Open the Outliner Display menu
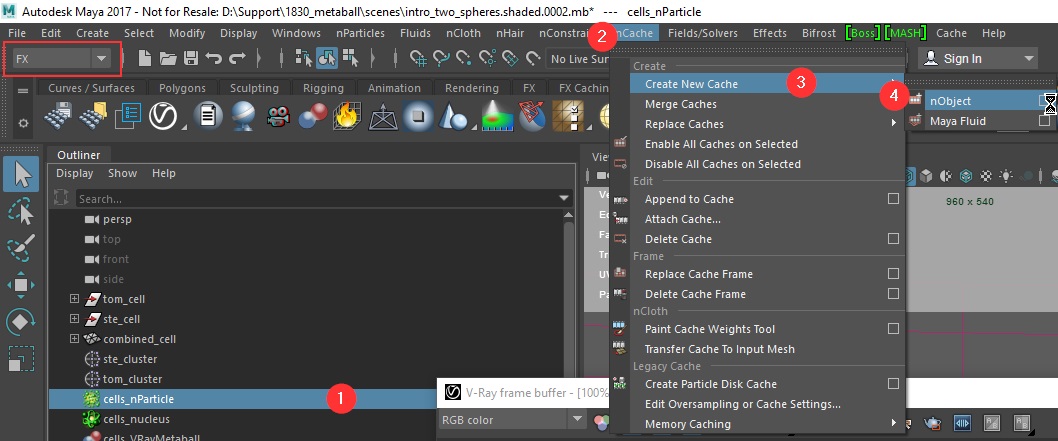This screenshot has width=1058, height=441. tap(74, 173)
